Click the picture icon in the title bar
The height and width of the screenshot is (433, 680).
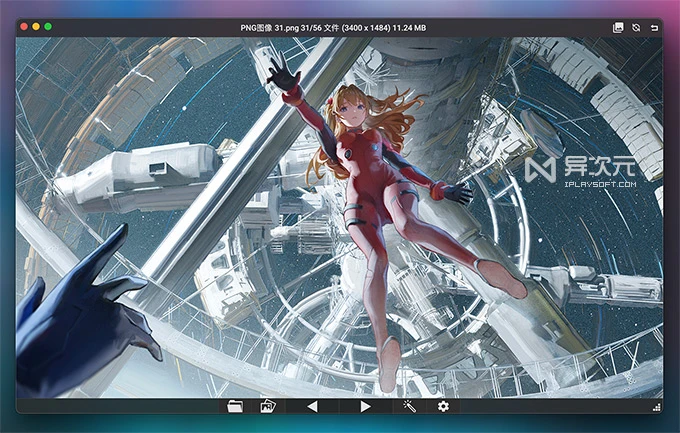(618, 27)
